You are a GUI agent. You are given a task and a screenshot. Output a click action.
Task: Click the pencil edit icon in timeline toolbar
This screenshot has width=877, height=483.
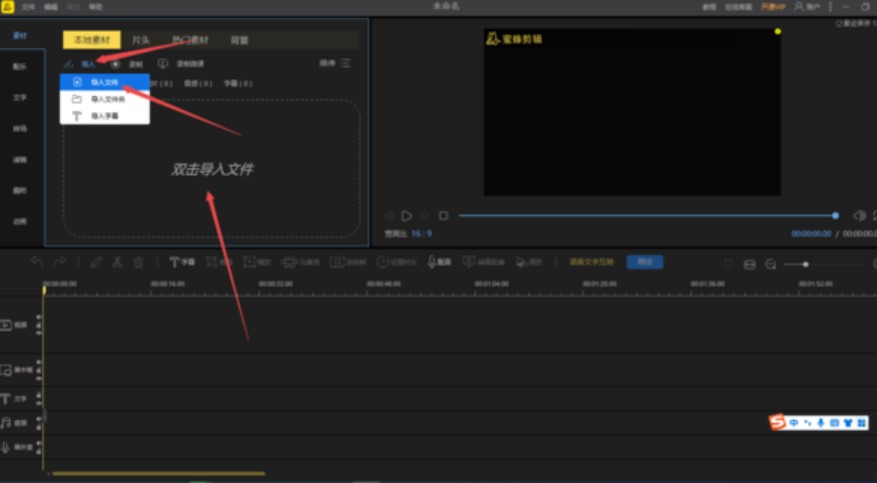point(96,262)
